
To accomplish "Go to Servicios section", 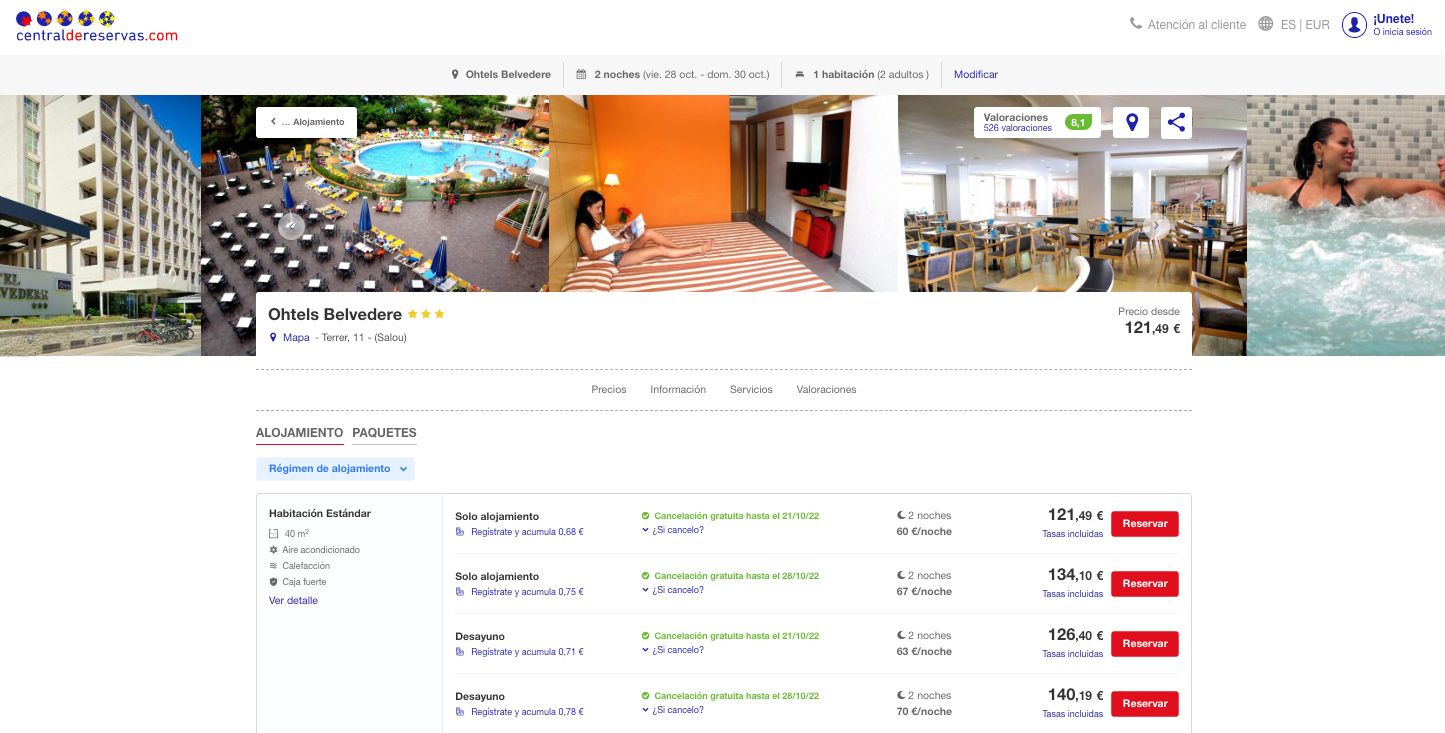I will click(x=751, y=390).
